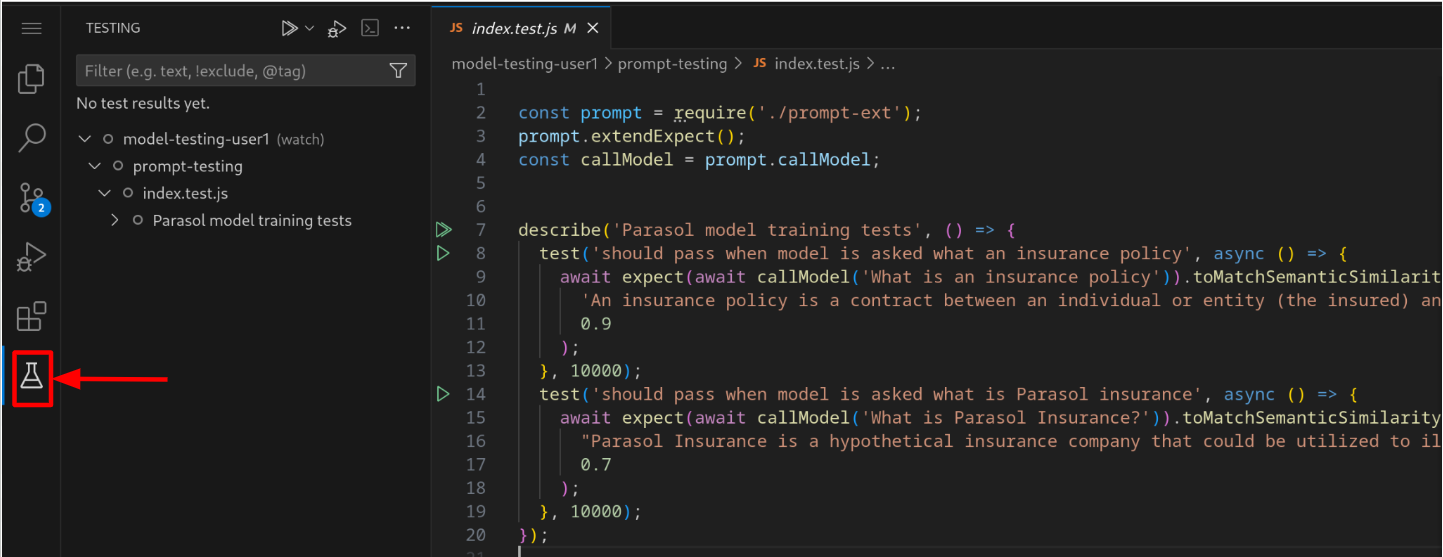The width and height of the screenshot is (1443, 557).
Task: Open the Extensions view
Action: pos(32,317)
